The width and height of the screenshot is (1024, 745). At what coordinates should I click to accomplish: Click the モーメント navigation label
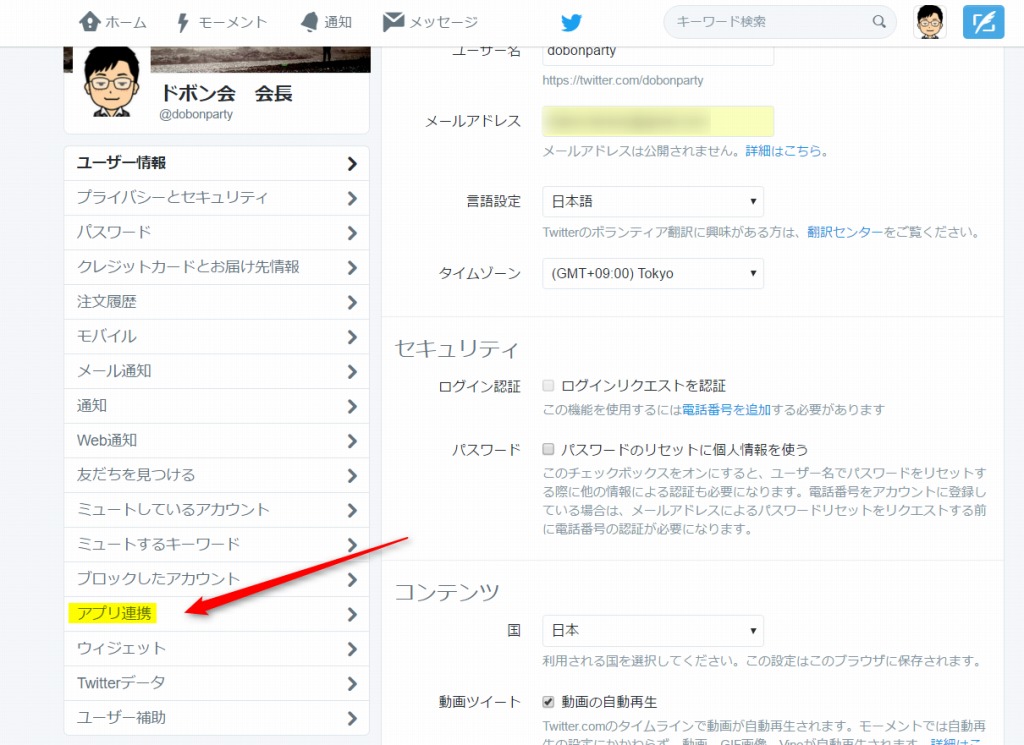coord(232,22)
